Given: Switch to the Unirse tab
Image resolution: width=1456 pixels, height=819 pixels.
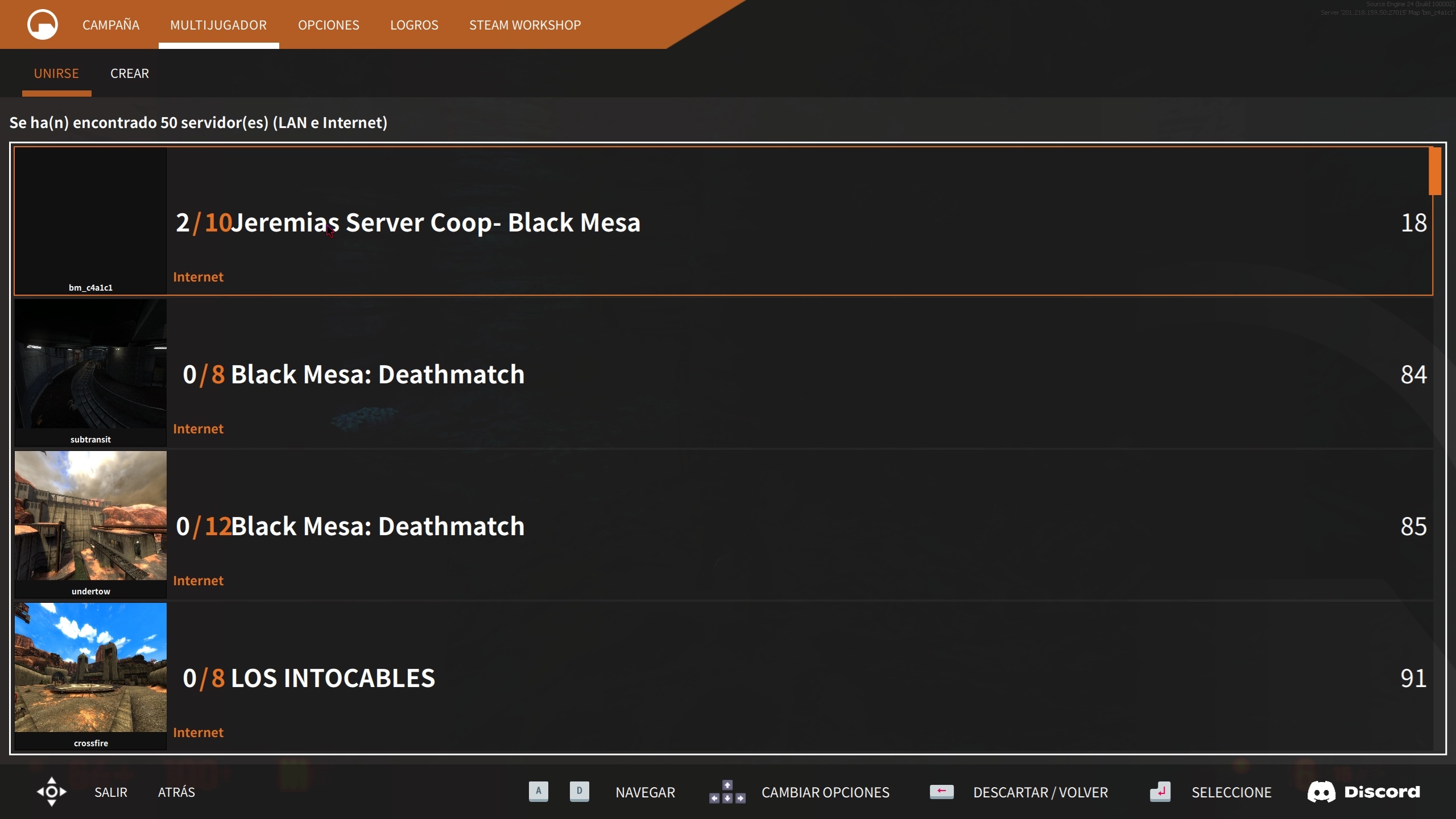Looking at the screenshot, I should pos(56,73).
